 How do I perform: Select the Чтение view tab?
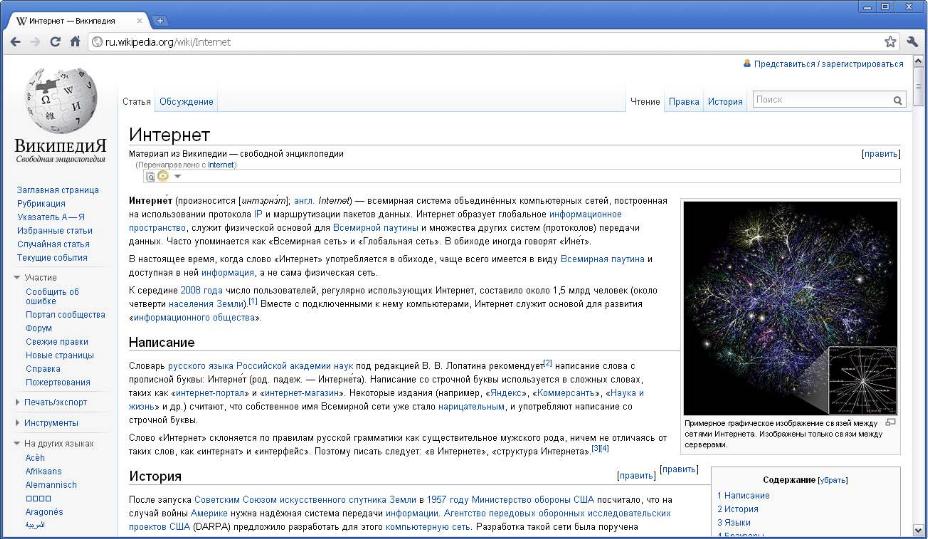click(x=645, y=102)
